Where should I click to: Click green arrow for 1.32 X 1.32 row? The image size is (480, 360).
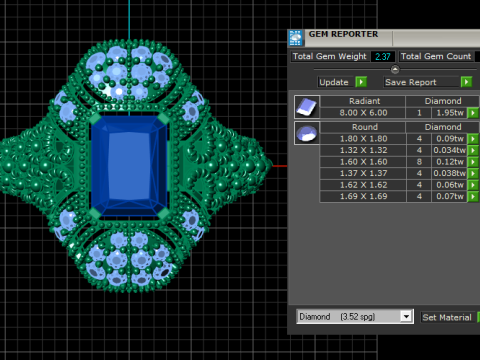pos(473,150)
